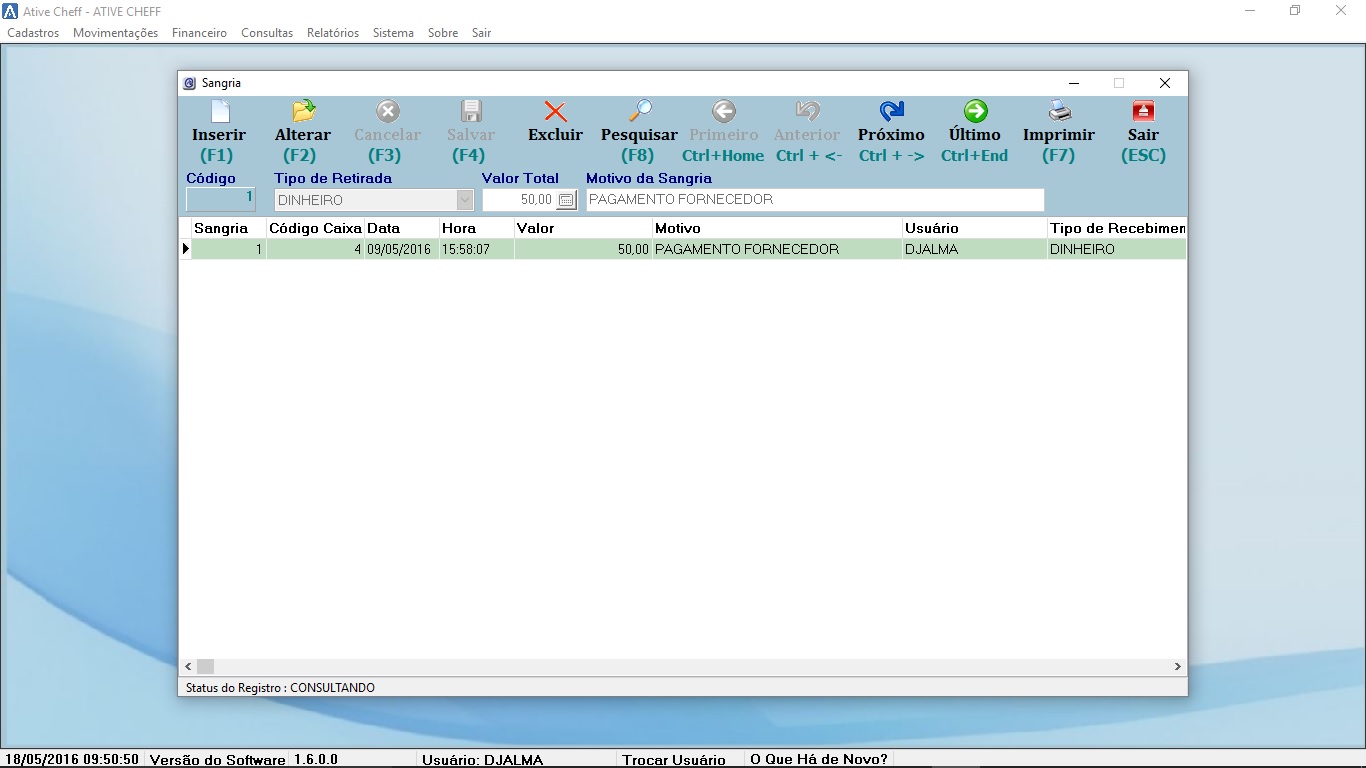
Task: Click the Excluir red X icon
Action: click(x=555, y=111)
